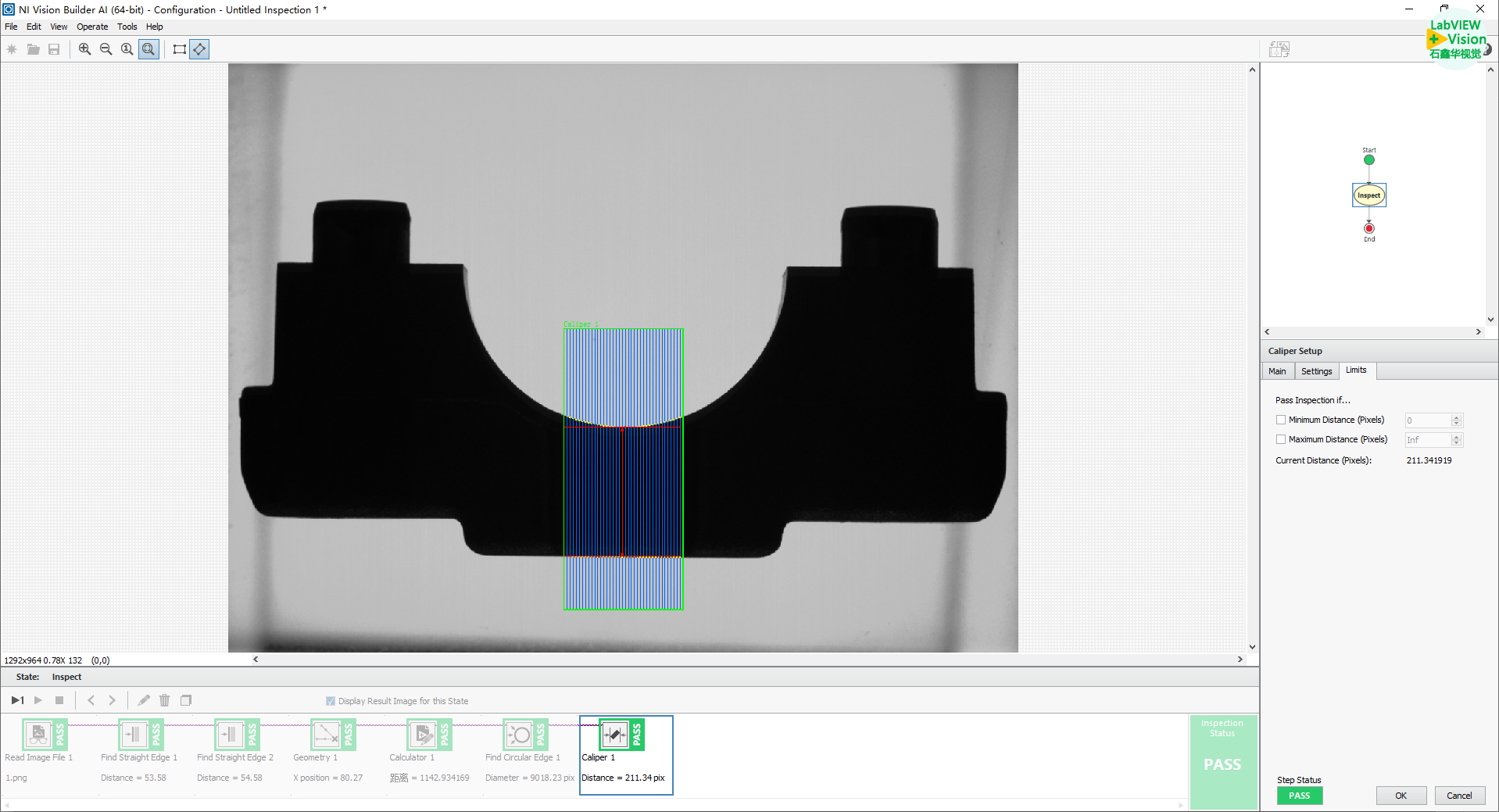The image size is (1499, 812).
Task: Switch to the Settings tab
Action: click(x=1316, y=371)
